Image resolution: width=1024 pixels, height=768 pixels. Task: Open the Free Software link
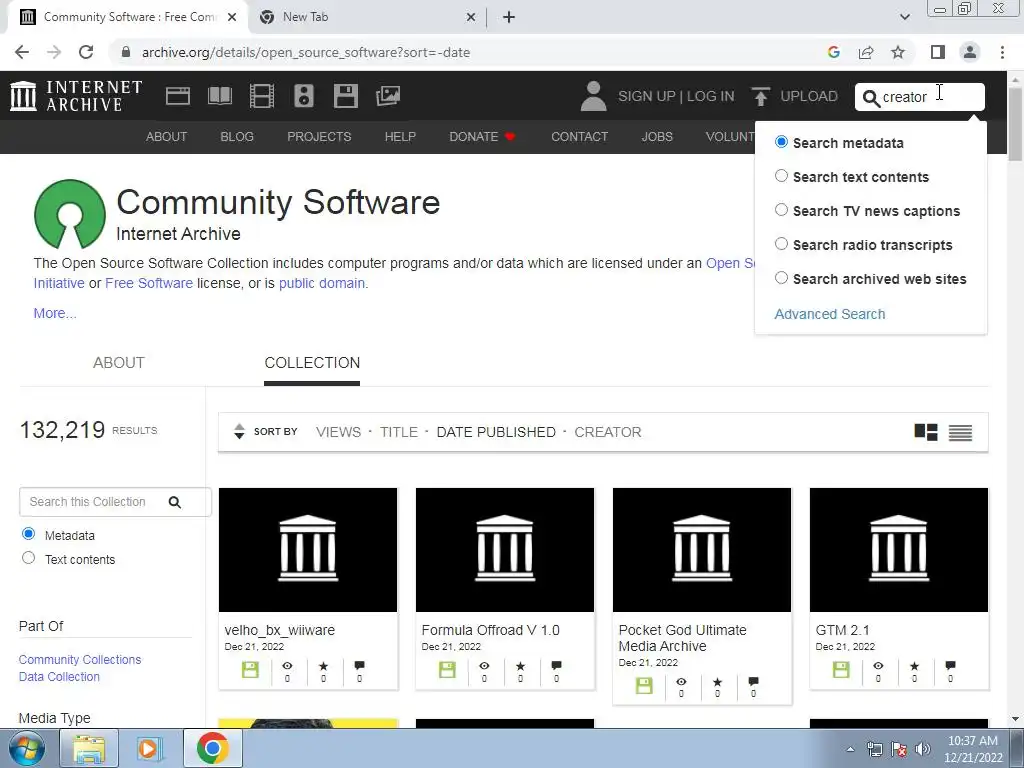(149, 283)
